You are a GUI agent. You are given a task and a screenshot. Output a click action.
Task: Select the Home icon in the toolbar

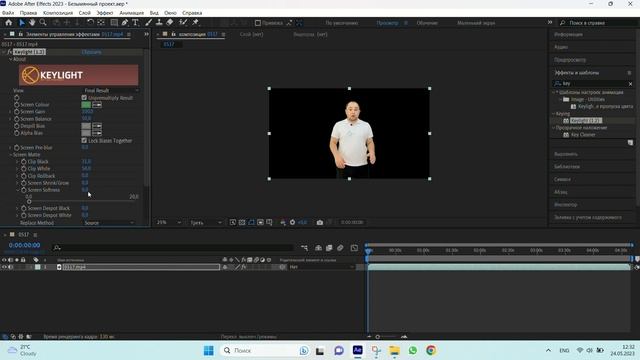tap(9, 23)
